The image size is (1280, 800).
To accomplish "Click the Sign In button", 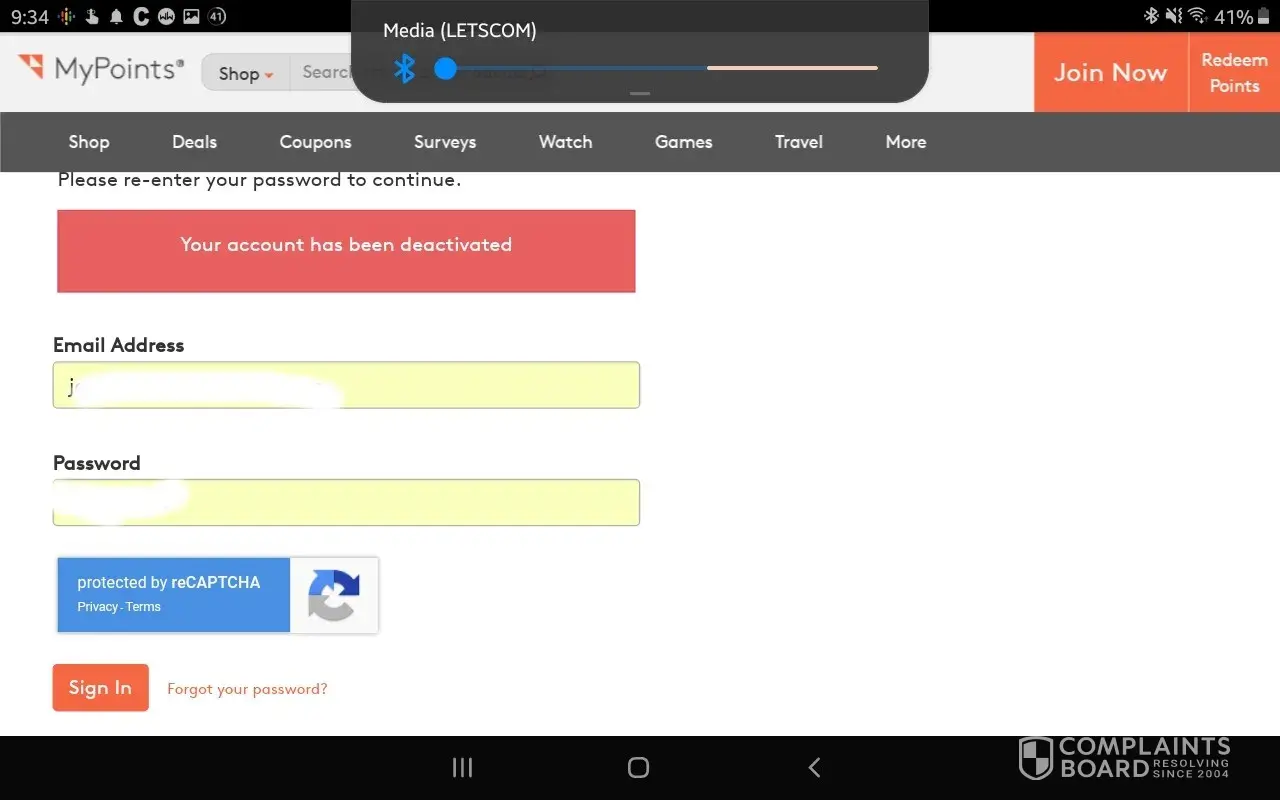I will (100, 688).
